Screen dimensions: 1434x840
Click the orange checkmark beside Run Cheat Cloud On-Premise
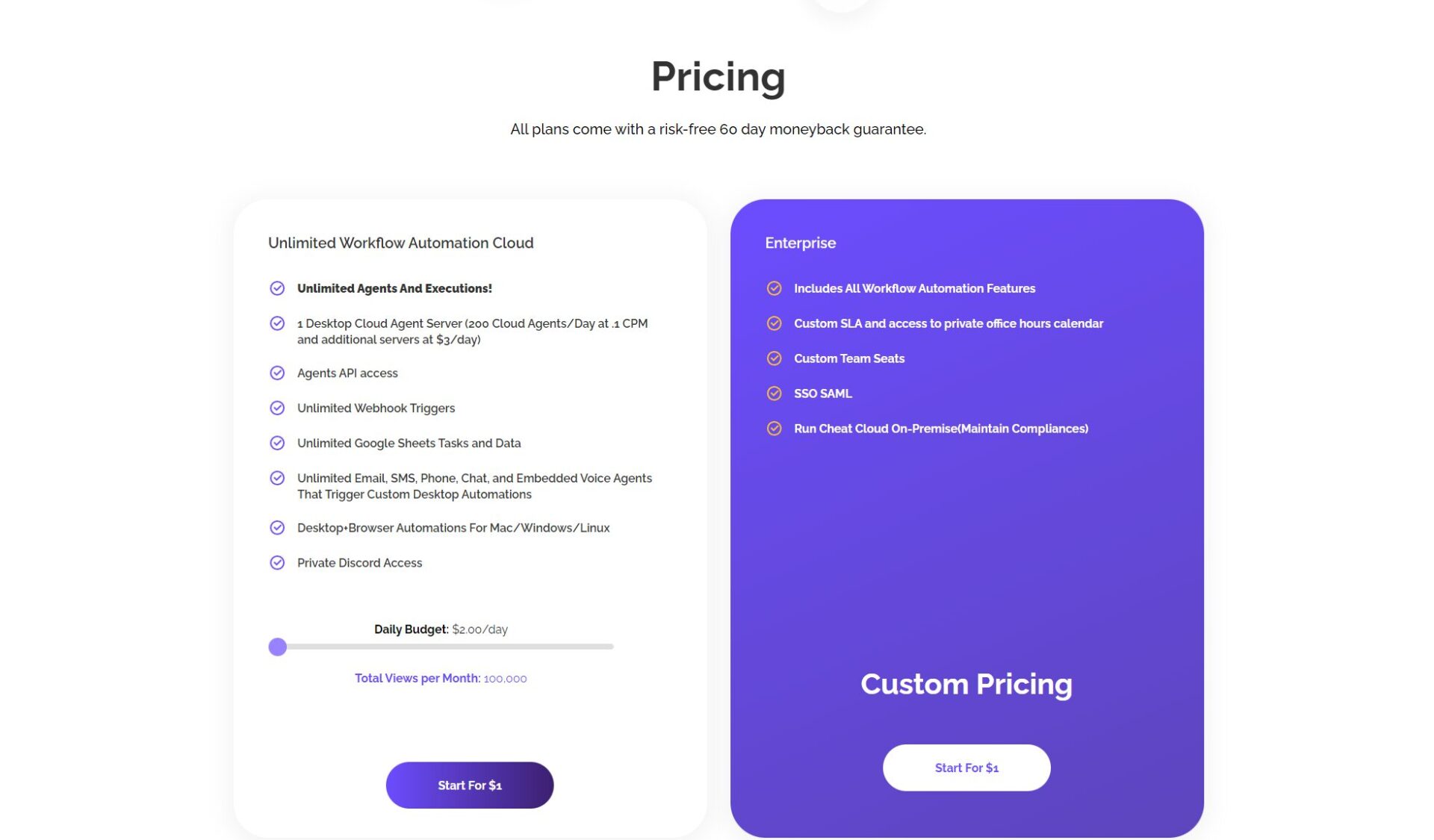tap(774, 429)
